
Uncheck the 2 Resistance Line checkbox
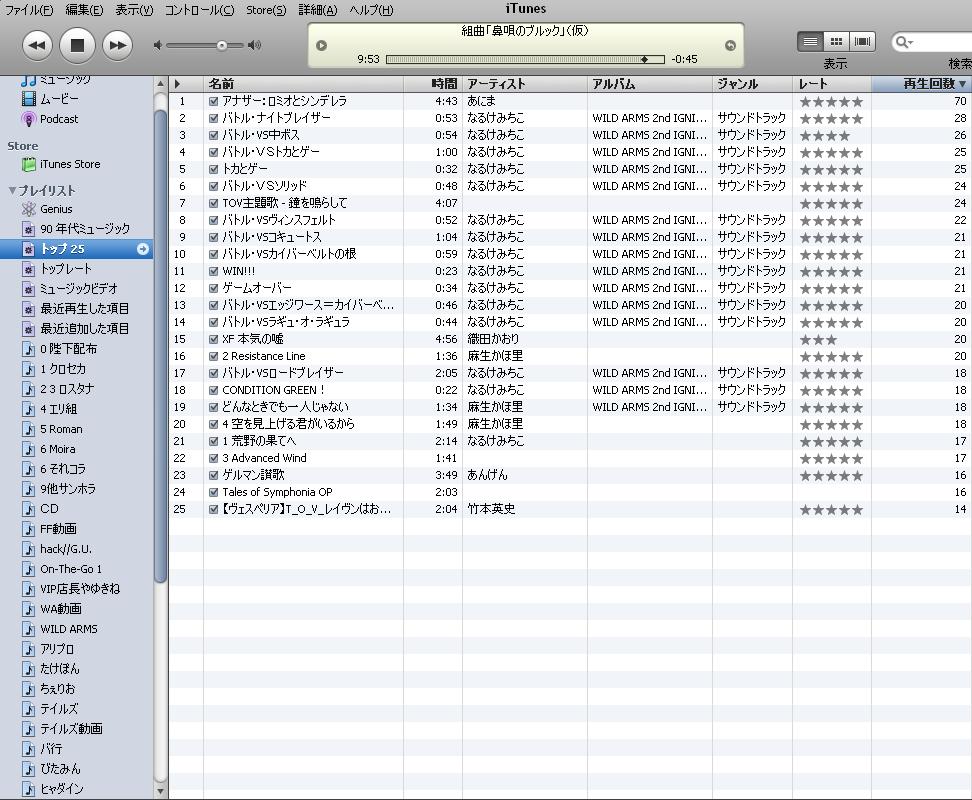[213, 356]
